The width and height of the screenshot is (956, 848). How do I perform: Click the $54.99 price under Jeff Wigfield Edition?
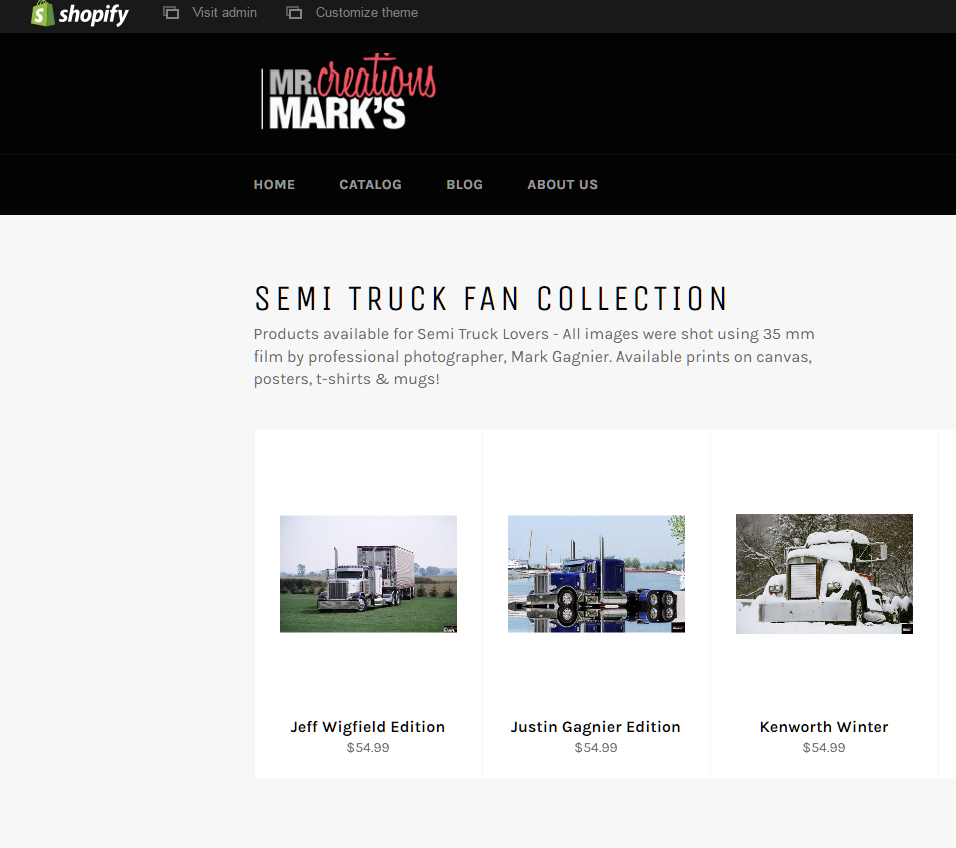pos(368,747)
